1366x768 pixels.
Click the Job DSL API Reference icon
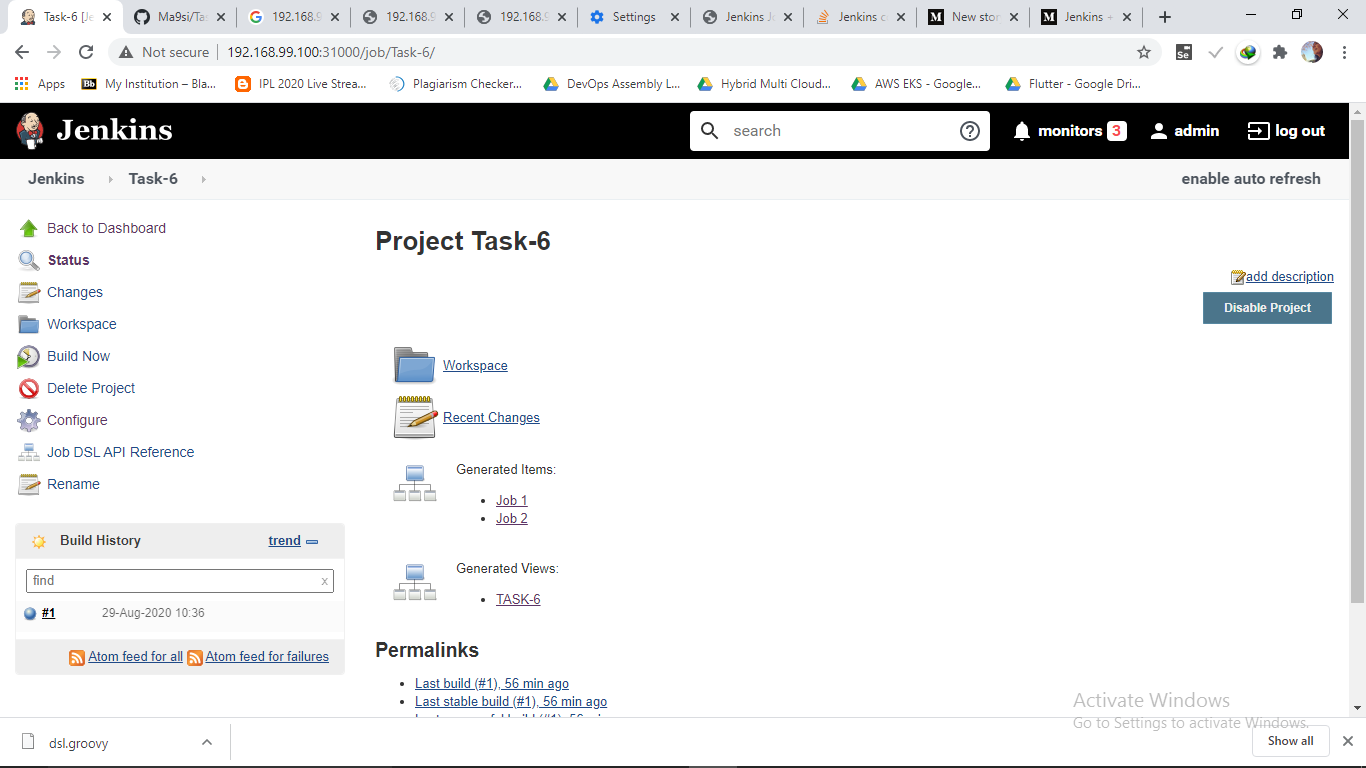(29, 452)
